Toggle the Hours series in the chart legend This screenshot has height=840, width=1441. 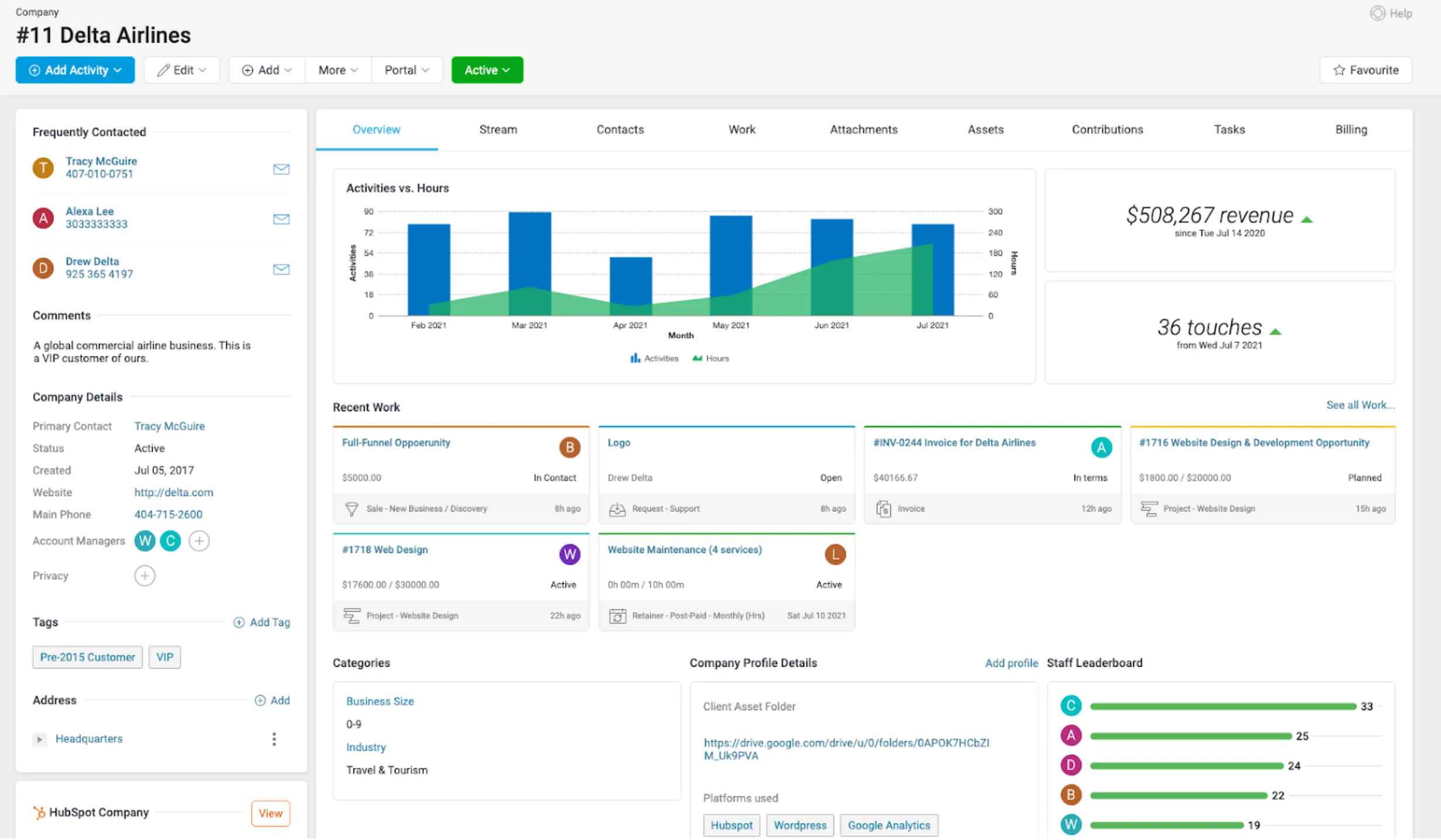(711, 359)
